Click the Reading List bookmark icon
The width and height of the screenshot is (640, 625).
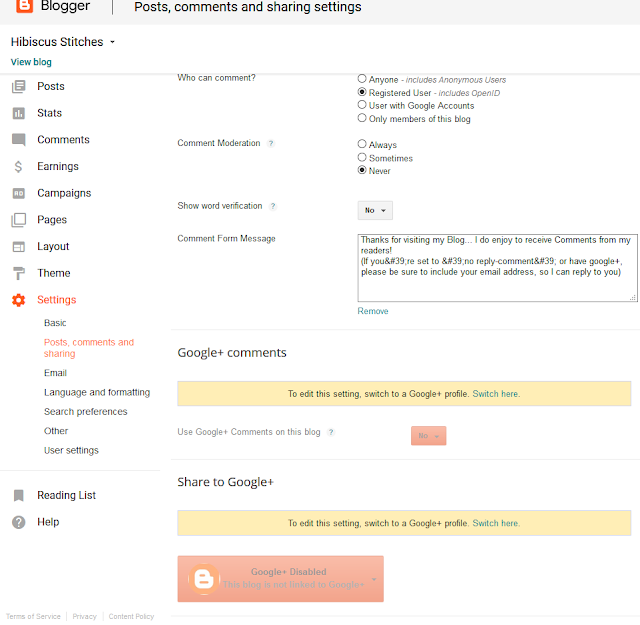click(18, 496)
